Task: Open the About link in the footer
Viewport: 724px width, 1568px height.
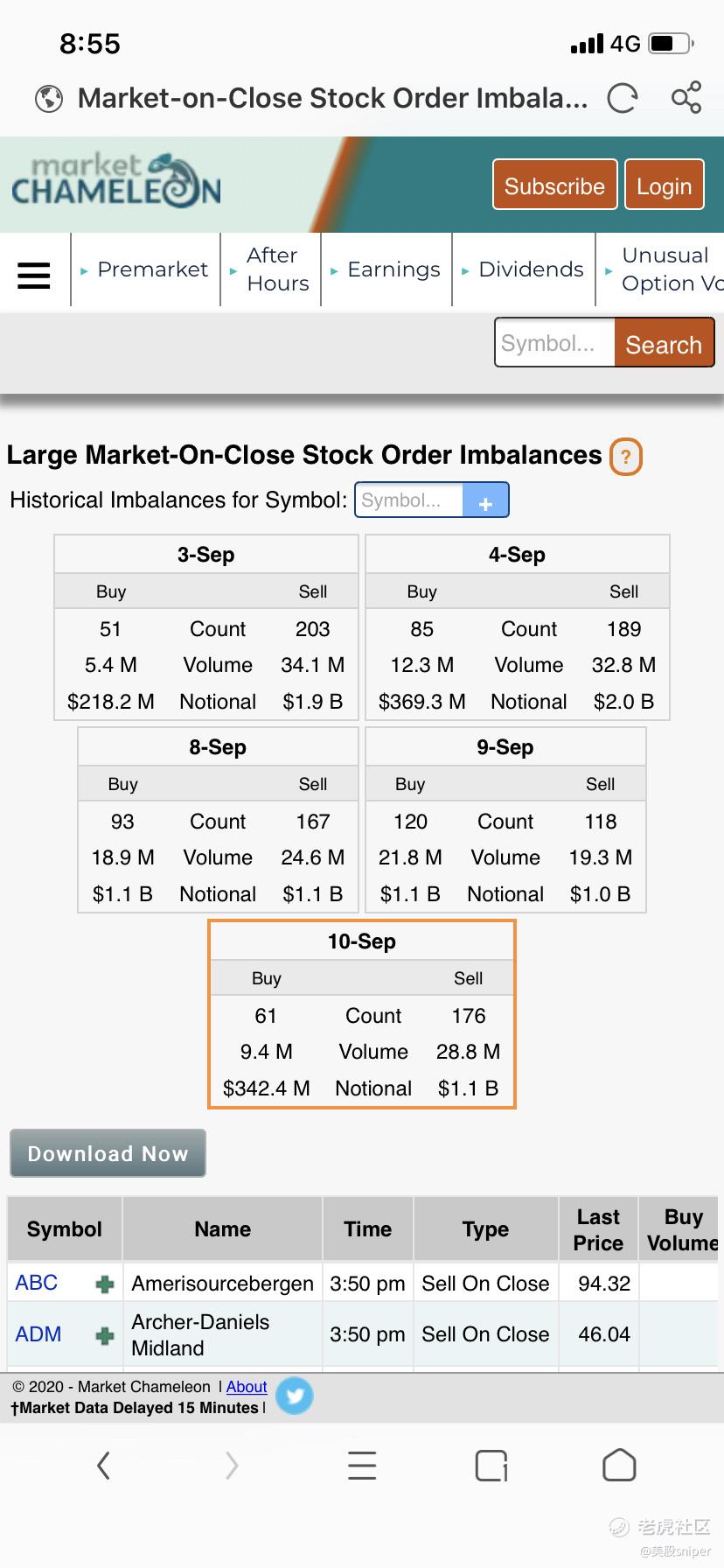Action: [x=247, y=1387]
